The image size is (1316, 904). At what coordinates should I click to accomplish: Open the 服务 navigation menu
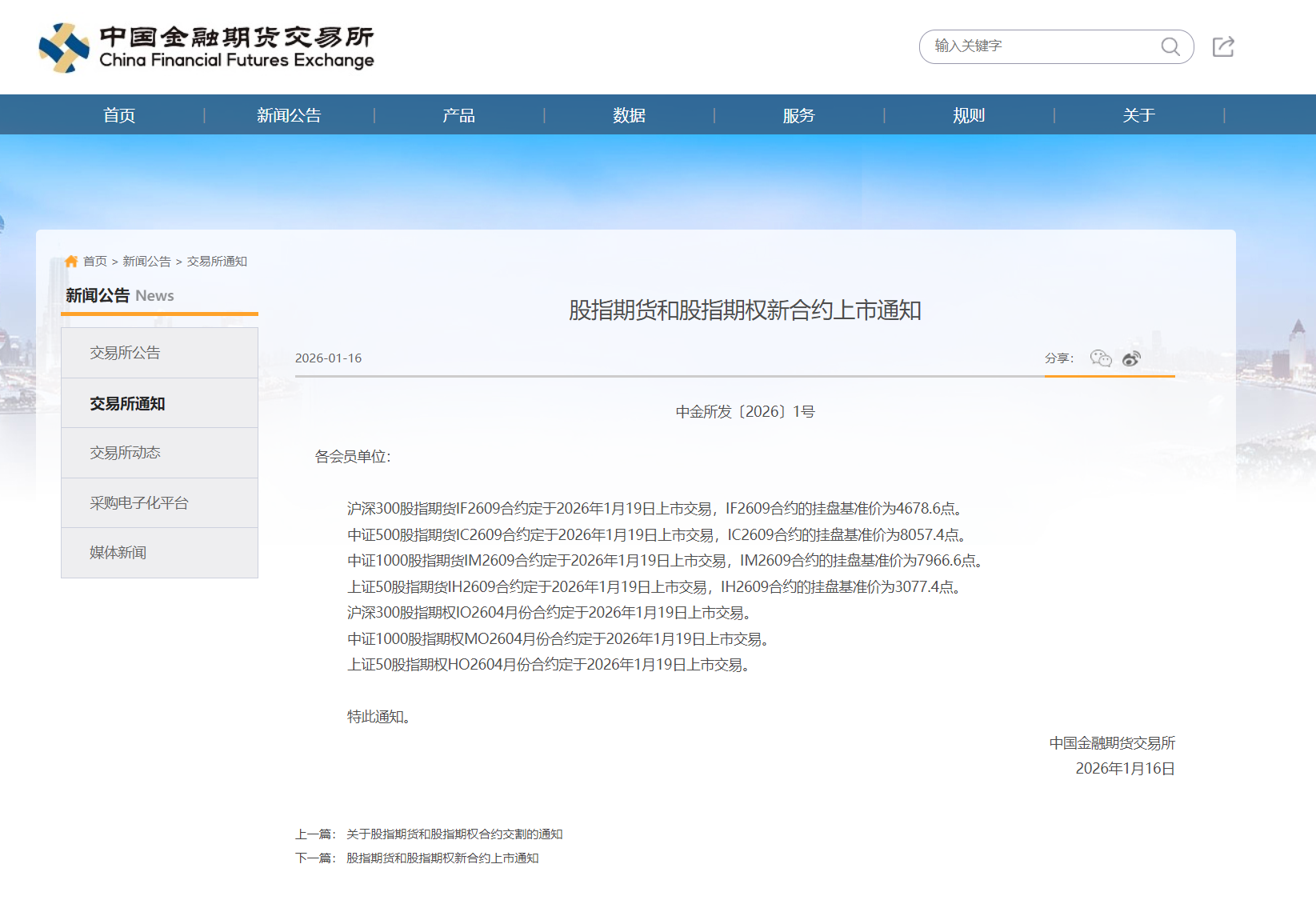click(798, 114)
